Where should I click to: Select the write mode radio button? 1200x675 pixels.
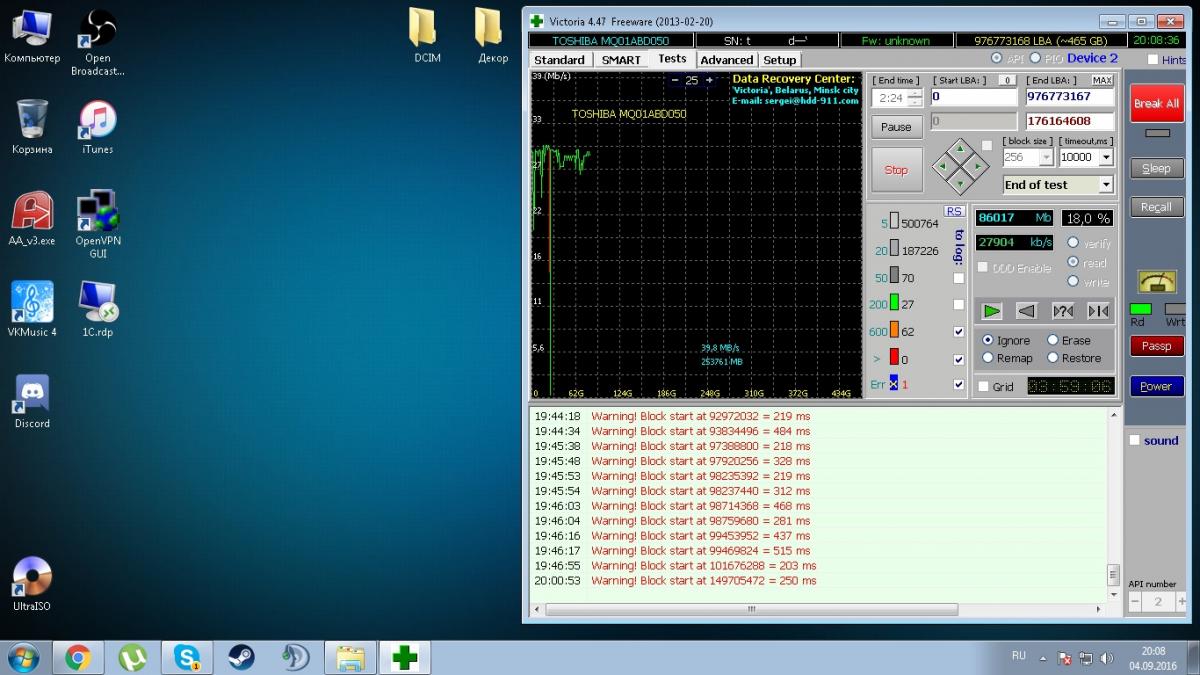coord(1073,282)
